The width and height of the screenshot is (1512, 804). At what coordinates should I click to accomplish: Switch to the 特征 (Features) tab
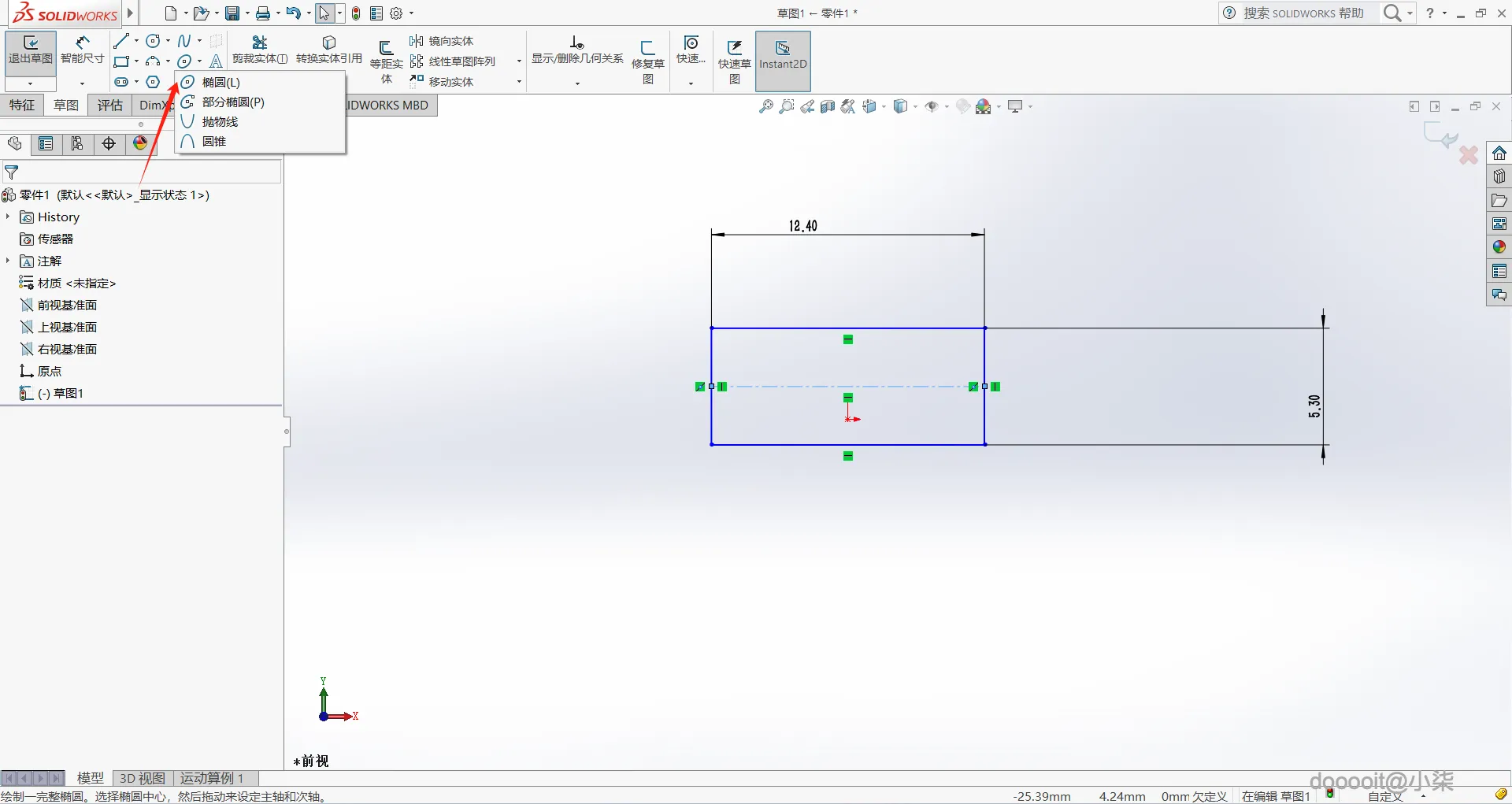pyautogui.click(x=22, y=106)
